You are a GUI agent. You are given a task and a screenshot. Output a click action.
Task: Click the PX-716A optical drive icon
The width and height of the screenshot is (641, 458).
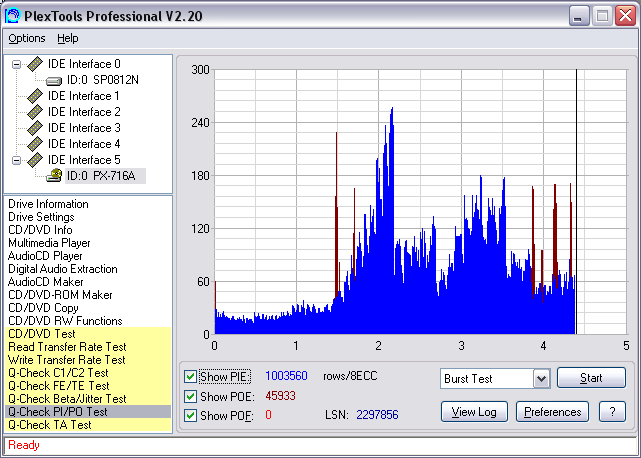click(54, 175)
